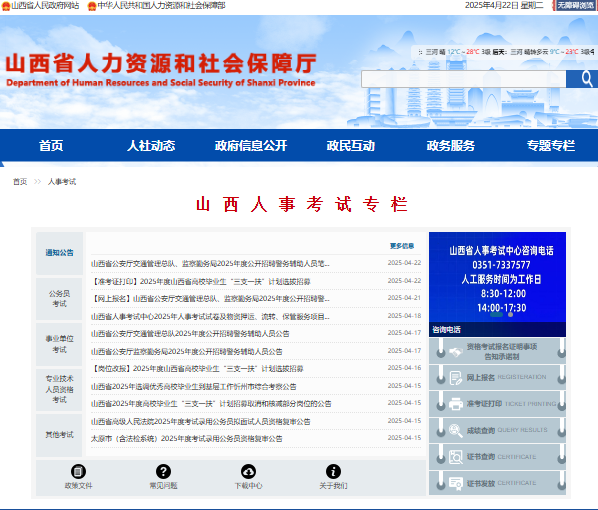Screen dimensions: 598x510
Task: Open the 资格考试报名证明事项告知承诺制 button
Action: [x=497, y=351]
